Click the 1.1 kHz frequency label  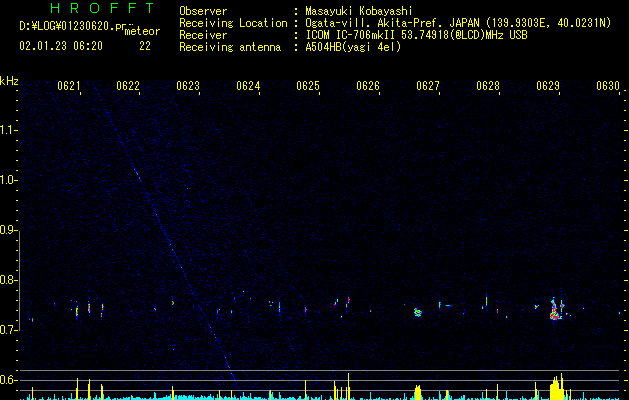8,130
